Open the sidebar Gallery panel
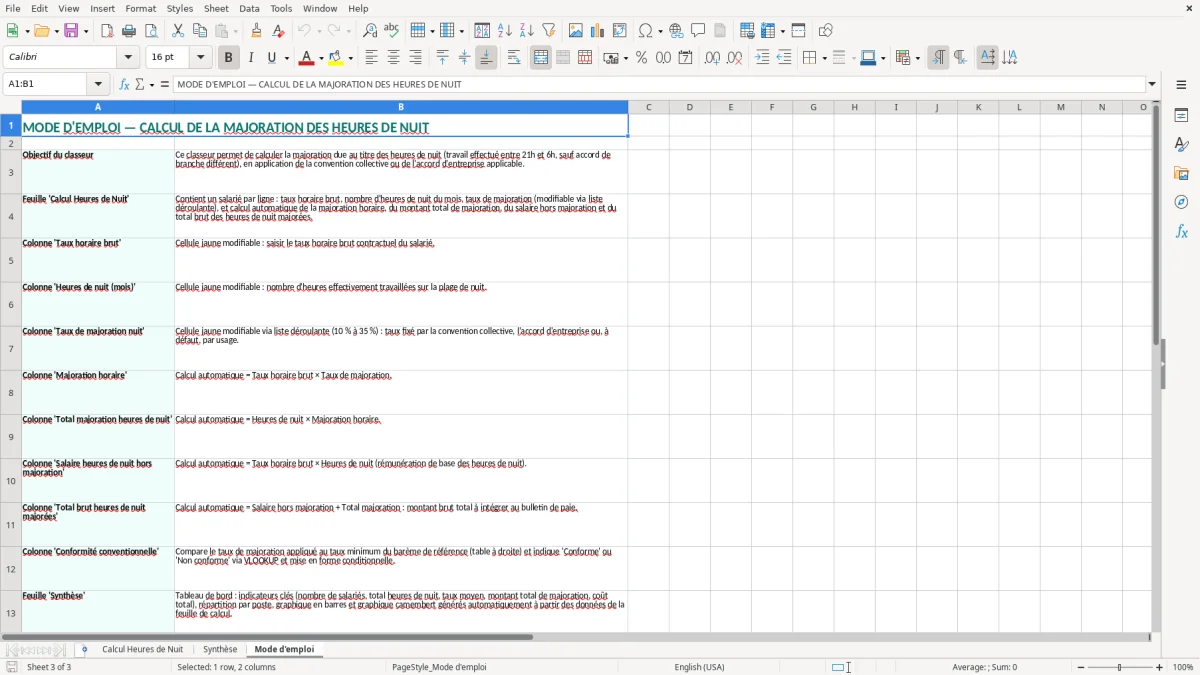Viewport: 1200px width, 675px height. click(1182, 173)
